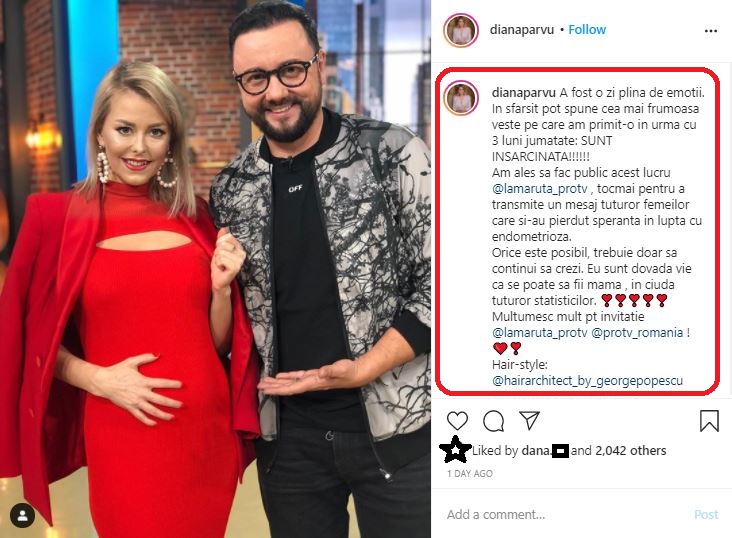This screenshot has height=538, width=732.
Task: Like the post with the heart icon
Action: (x=457, y=421)
